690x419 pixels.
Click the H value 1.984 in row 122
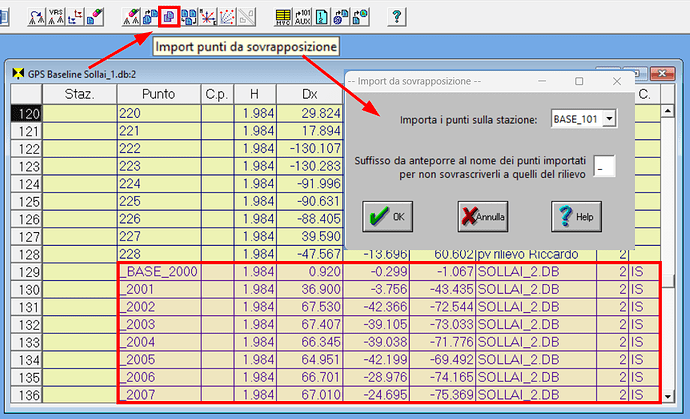(255, 149)
